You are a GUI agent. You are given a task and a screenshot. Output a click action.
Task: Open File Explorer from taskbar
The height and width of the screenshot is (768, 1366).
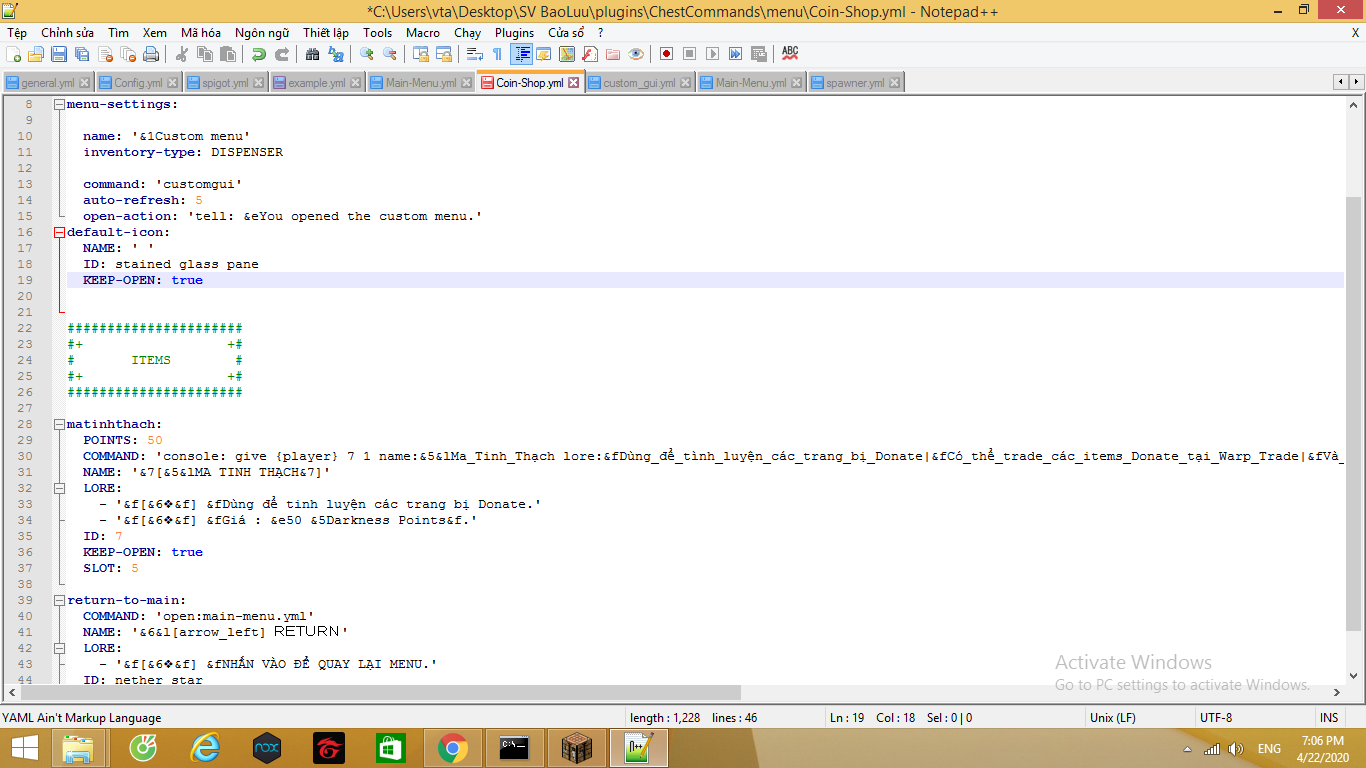pos(79,748)
